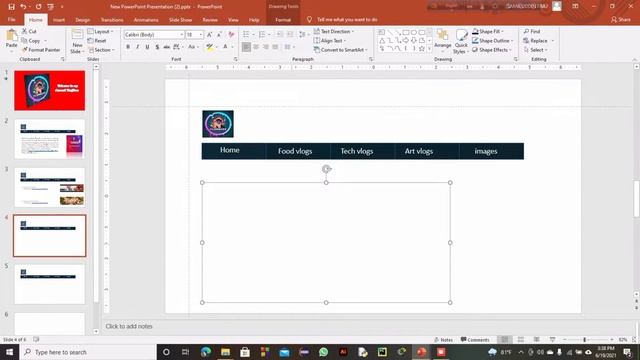Click the Home item in slide navigation bar

pyautogui.click(x=230, y=150)
